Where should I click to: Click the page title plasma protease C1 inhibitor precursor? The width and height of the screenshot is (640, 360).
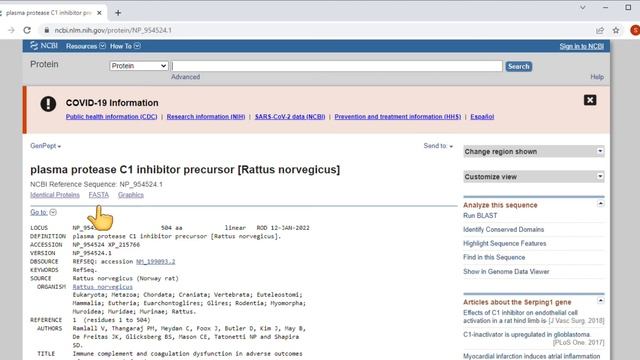point(185,169)
